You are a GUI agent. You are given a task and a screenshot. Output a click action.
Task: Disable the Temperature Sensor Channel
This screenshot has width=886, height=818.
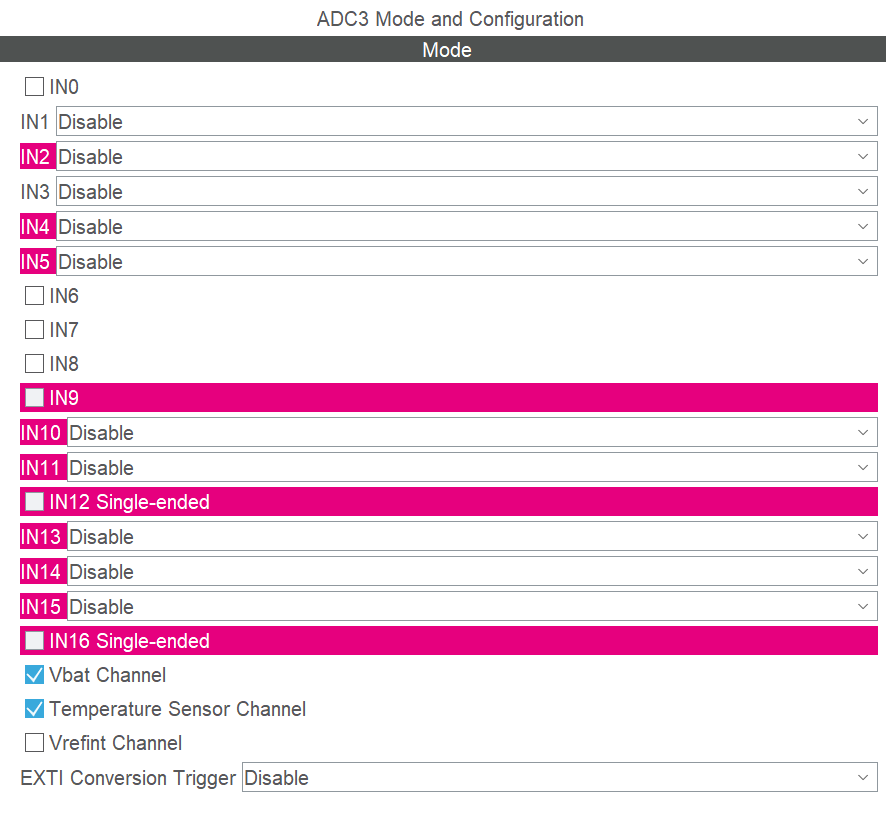(x=35, y=709)
